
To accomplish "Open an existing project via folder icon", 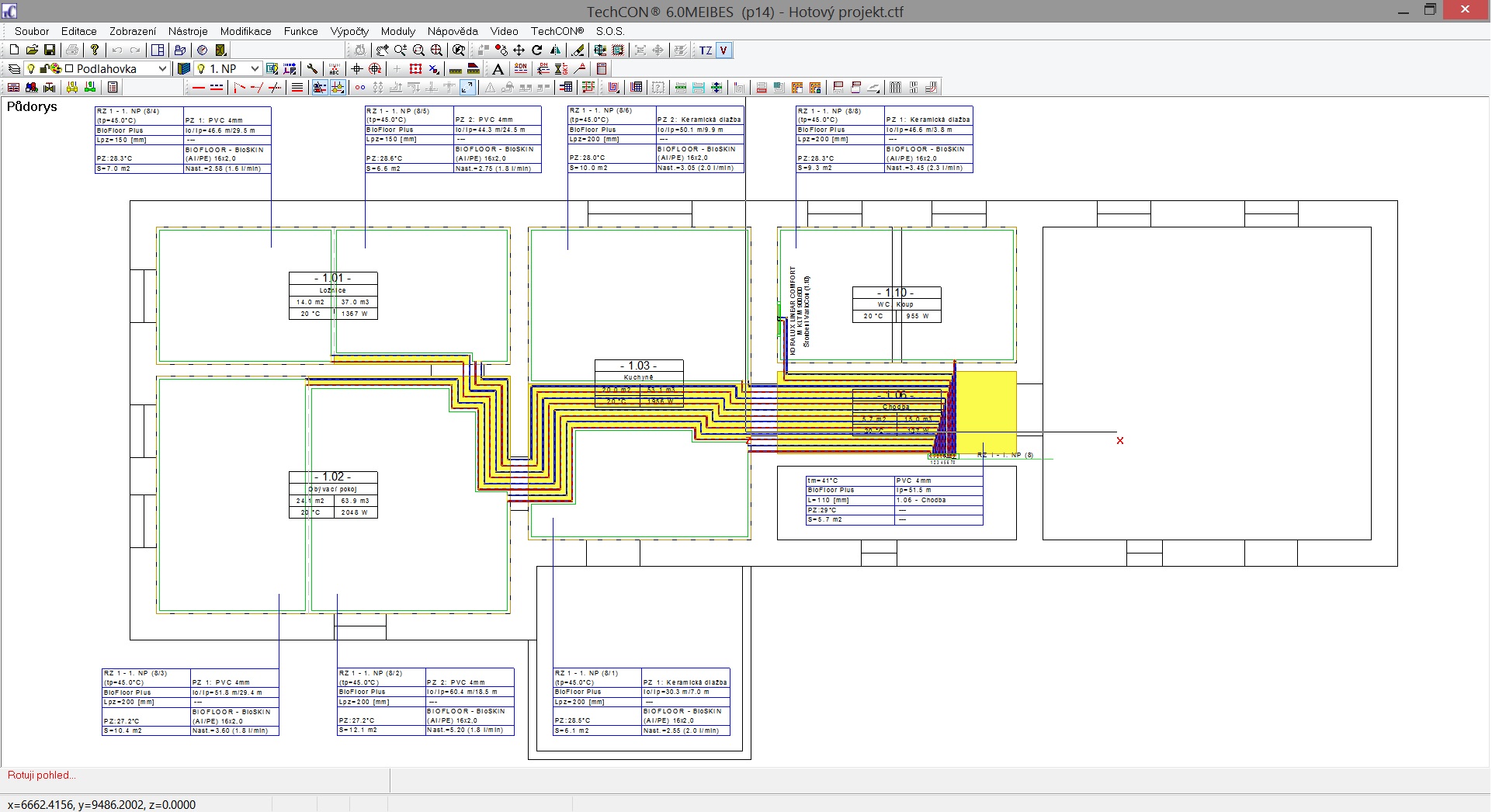I will (32, 50).
